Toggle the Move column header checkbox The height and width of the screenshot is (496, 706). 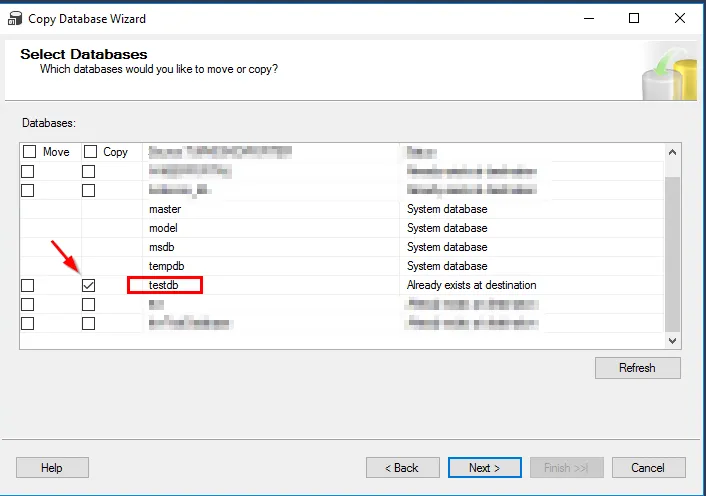pyautogui.click(x=30, y=152)
